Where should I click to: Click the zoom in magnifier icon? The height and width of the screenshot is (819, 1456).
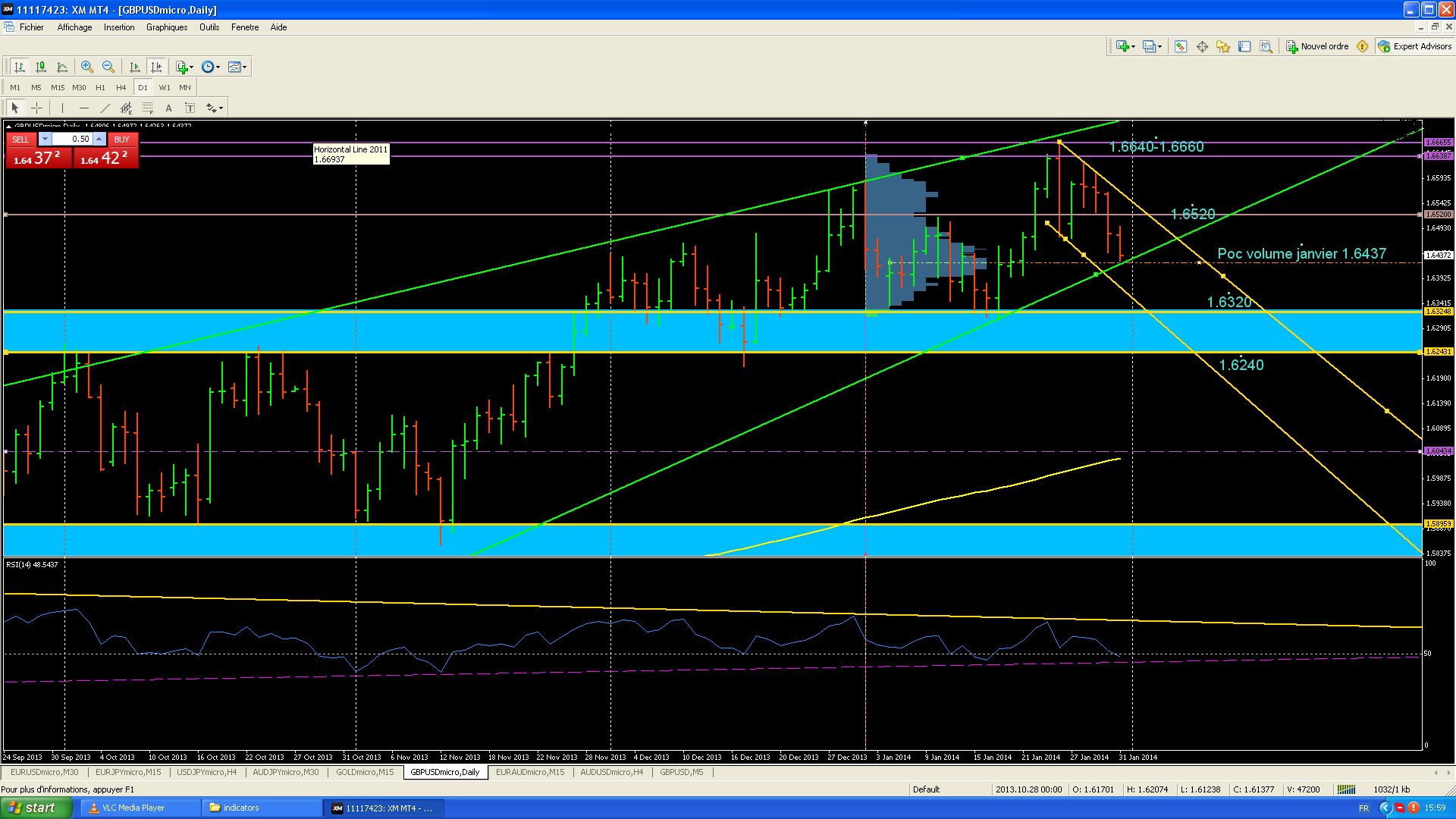pyautogui.click(x=87, y=67)
